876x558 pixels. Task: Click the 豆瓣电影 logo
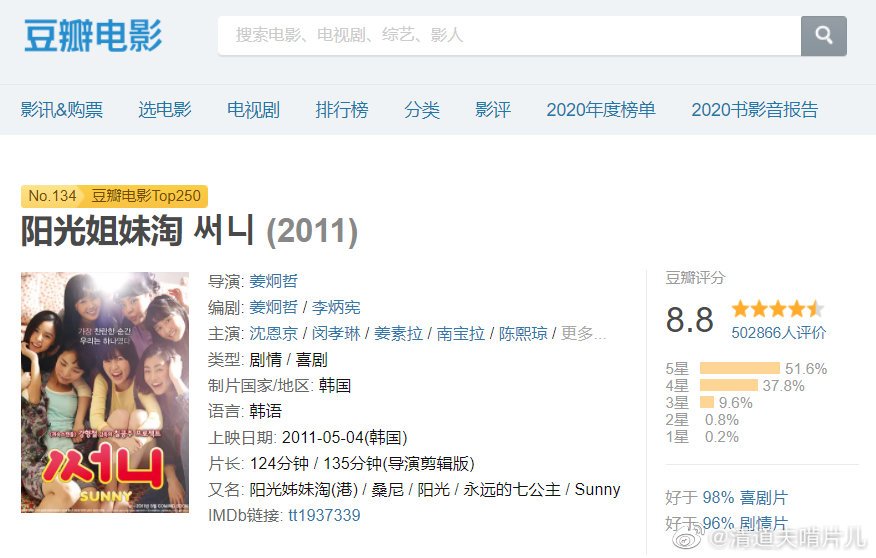[x=93, y=36]
